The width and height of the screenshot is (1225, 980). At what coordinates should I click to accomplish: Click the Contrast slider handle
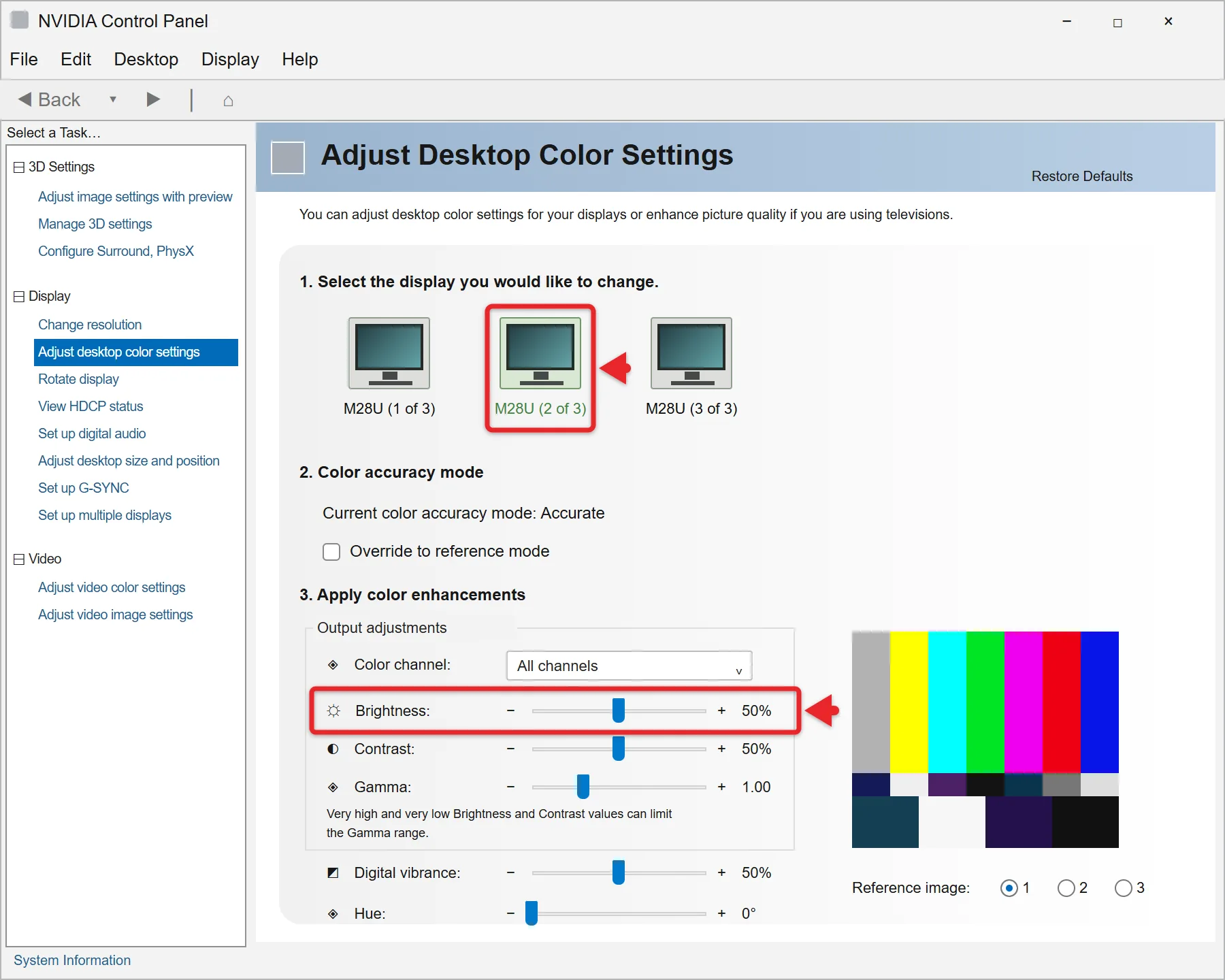click(619, 749)
